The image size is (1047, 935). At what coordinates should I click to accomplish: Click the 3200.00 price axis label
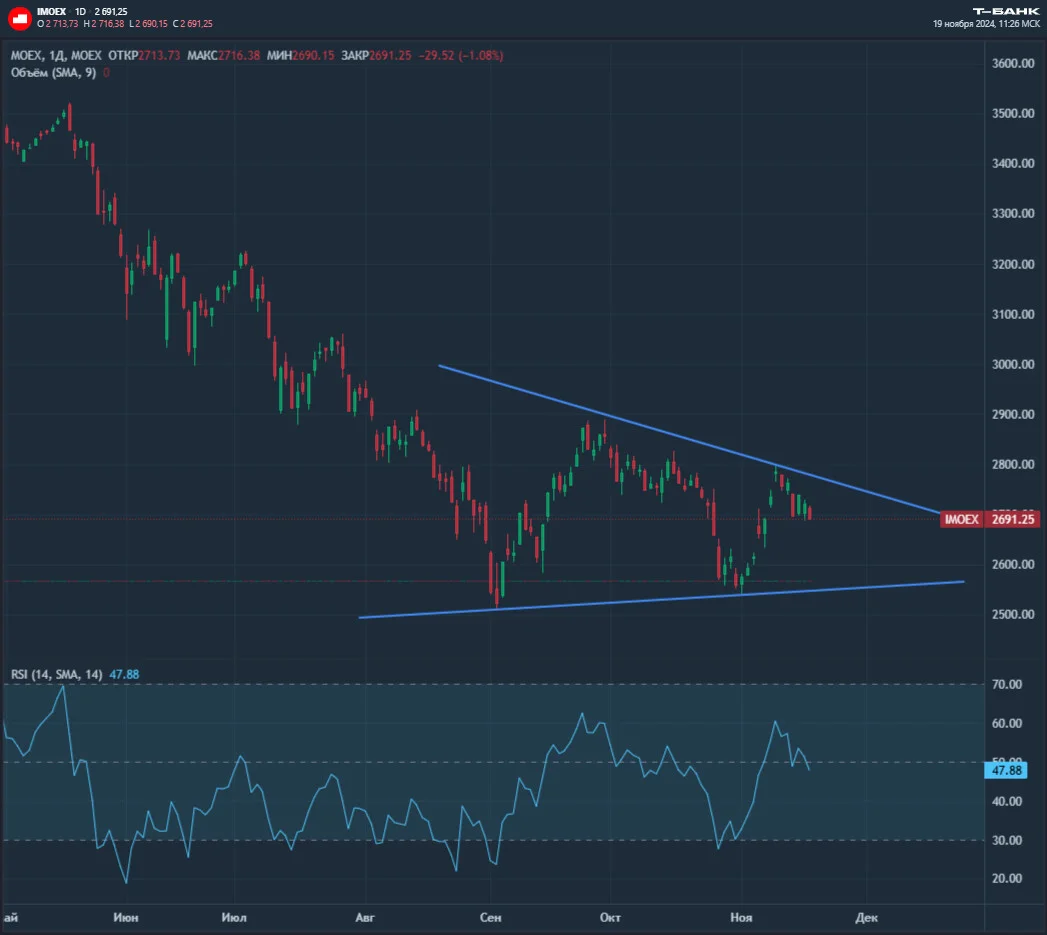[1014, 264]
